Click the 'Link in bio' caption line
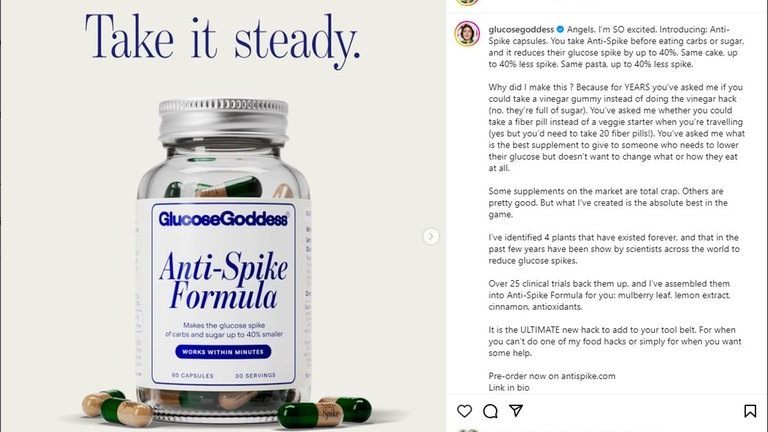Image resolution: width=768 pixels, height=432 pixels. point(509,387)
